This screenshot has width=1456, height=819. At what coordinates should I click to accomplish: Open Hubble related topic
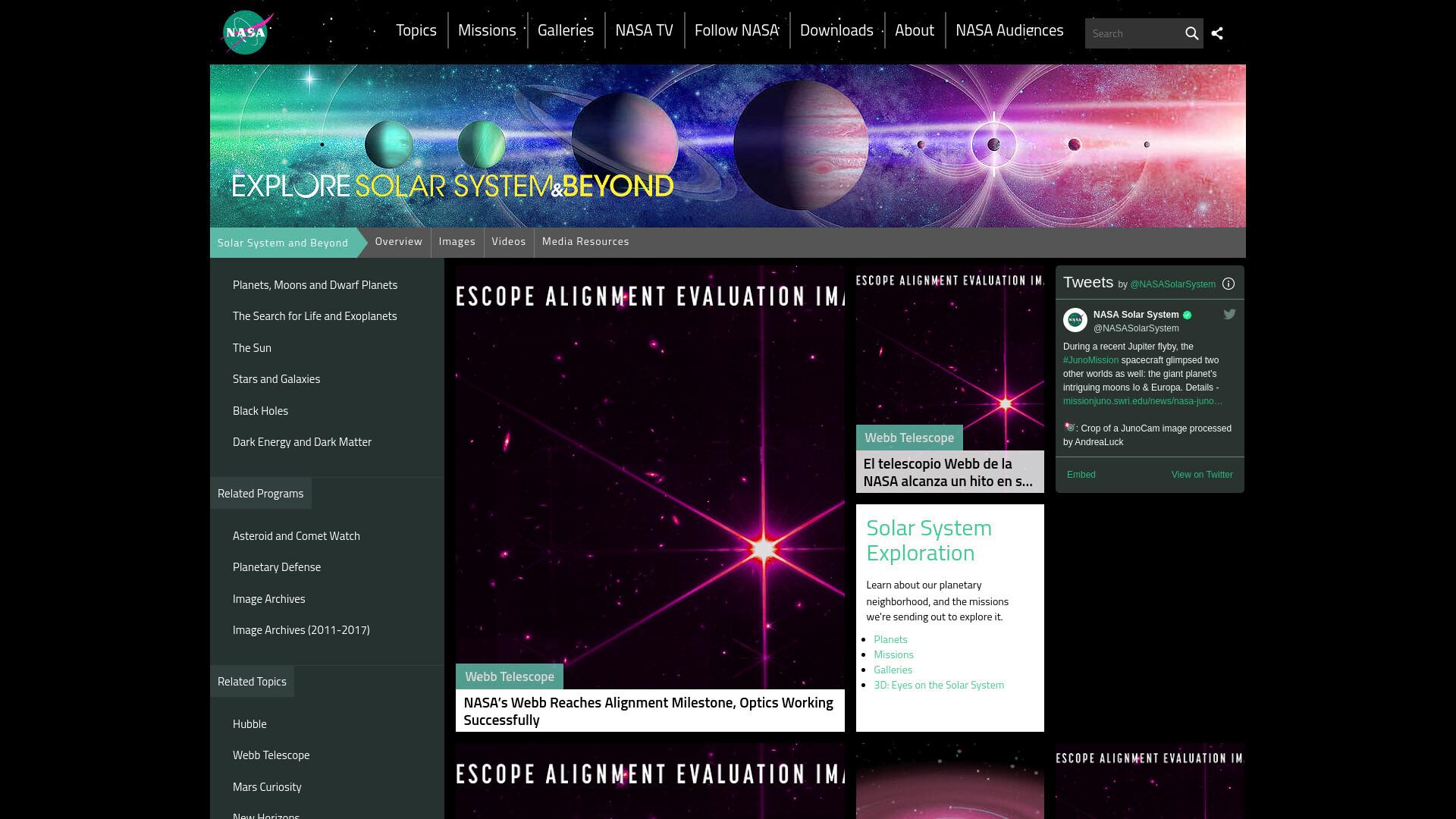(249, 724)
